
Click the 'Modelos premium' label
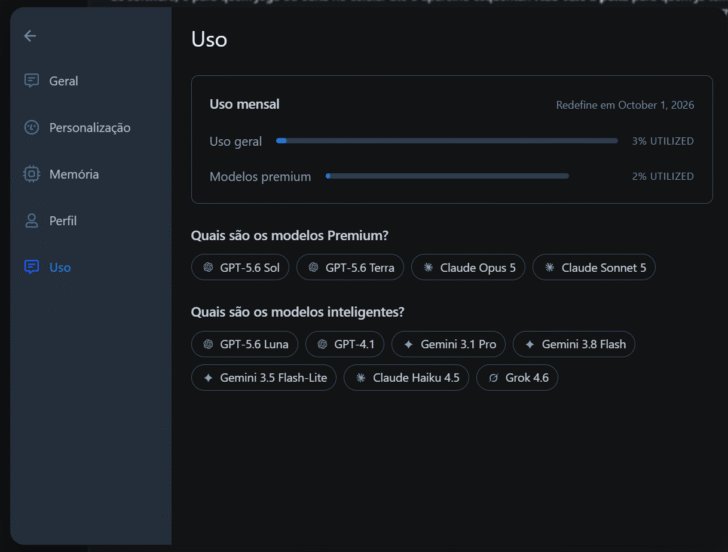(260, 177)
